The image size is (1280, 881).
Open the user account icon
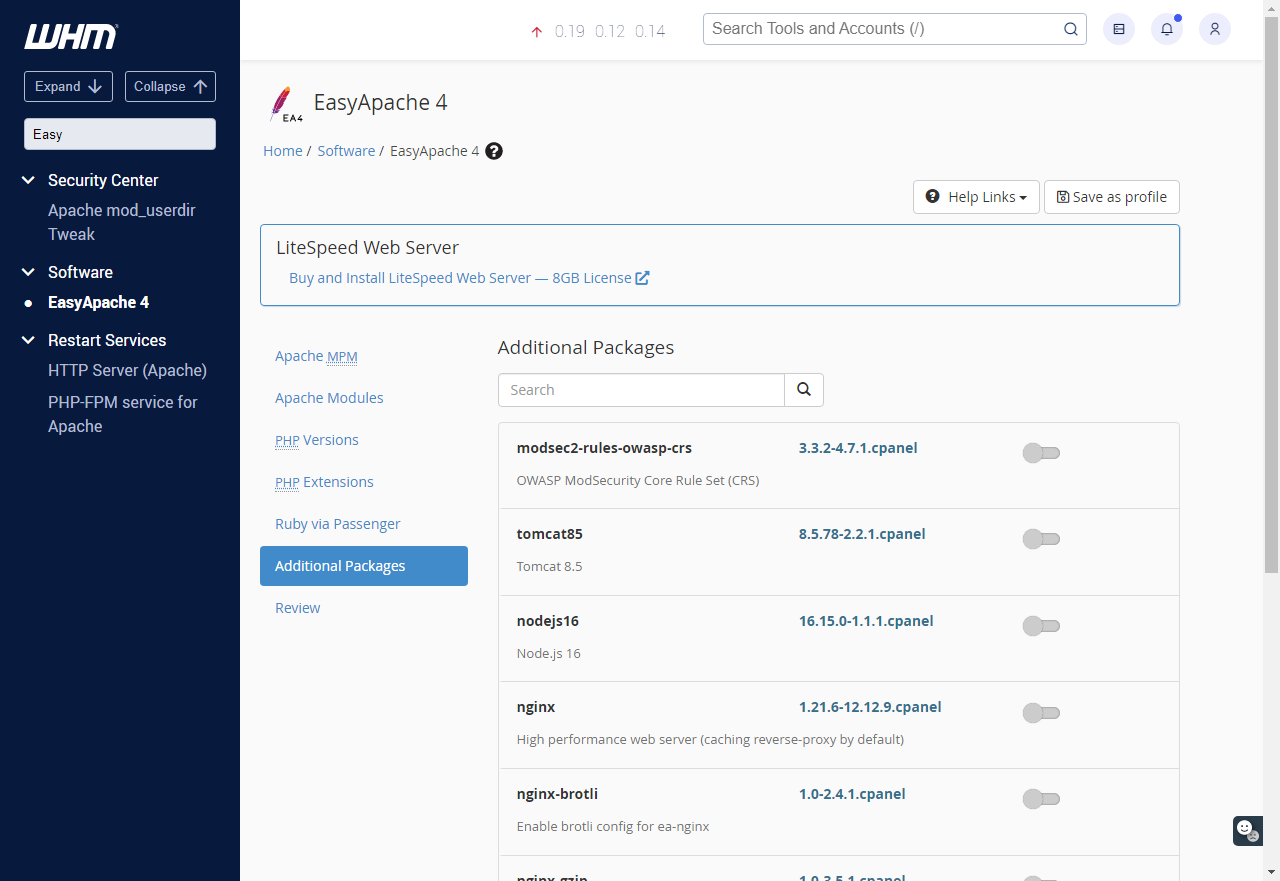tap(1215, 29)
